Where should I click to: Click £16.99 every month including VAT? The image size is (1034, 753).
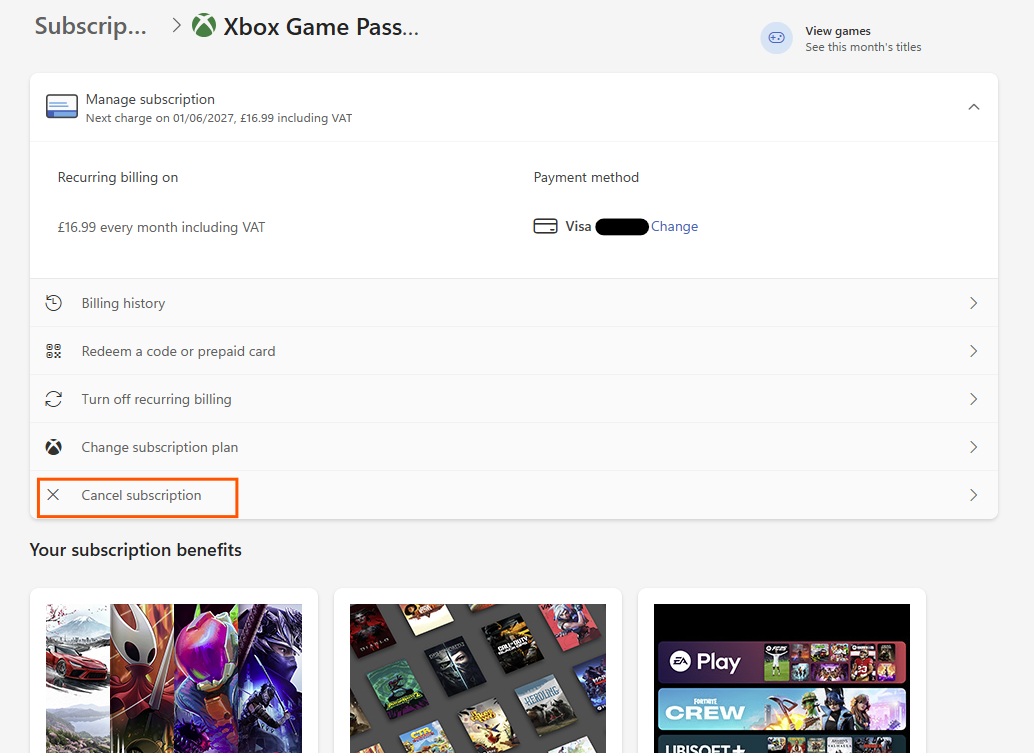click(x=162, y=227)
